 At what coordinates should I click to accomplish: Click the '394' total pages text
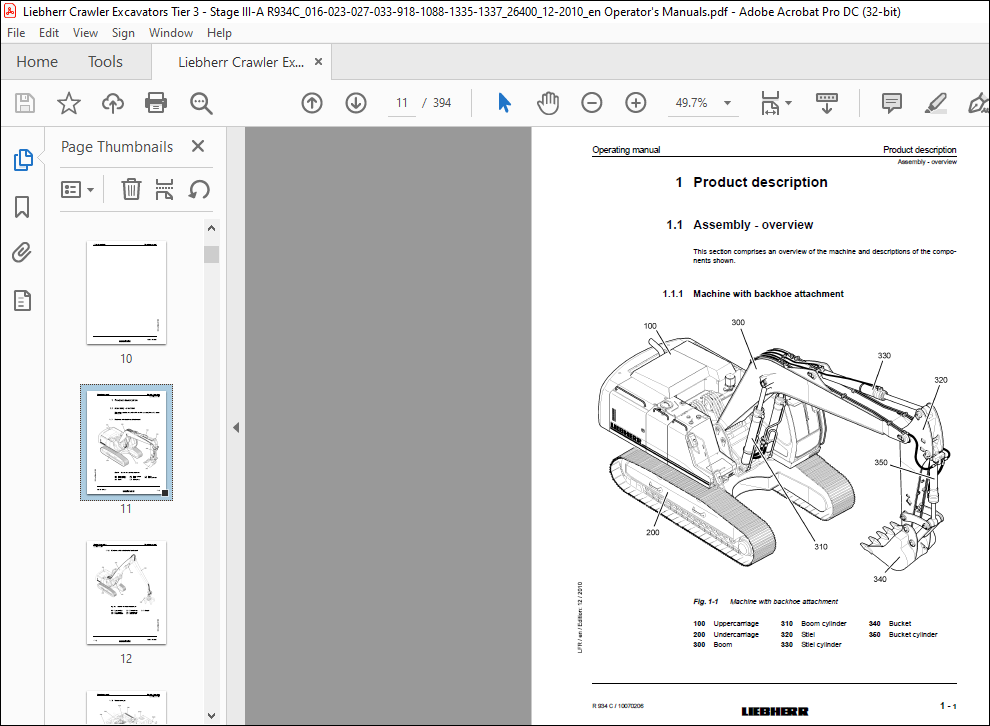(442, 103)
